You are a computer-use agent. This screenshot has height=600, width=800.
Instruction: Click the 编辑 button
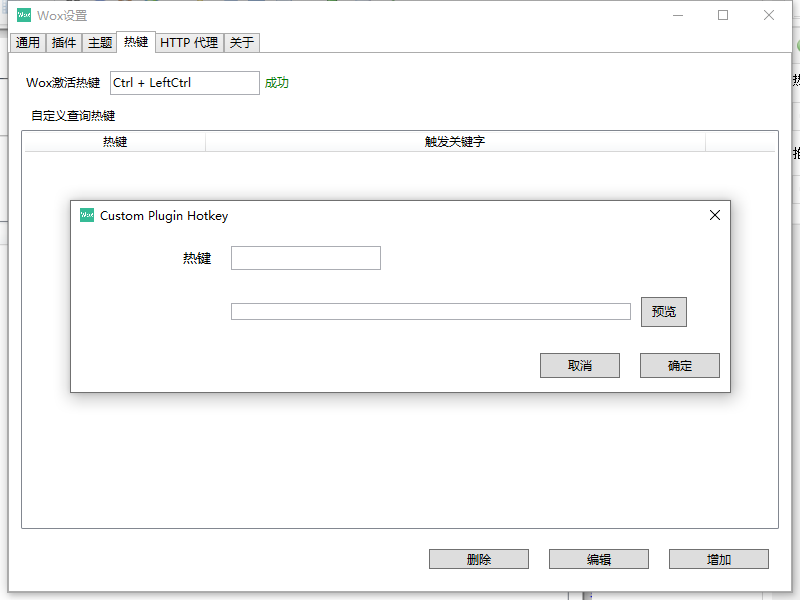[x=598, y=559]
